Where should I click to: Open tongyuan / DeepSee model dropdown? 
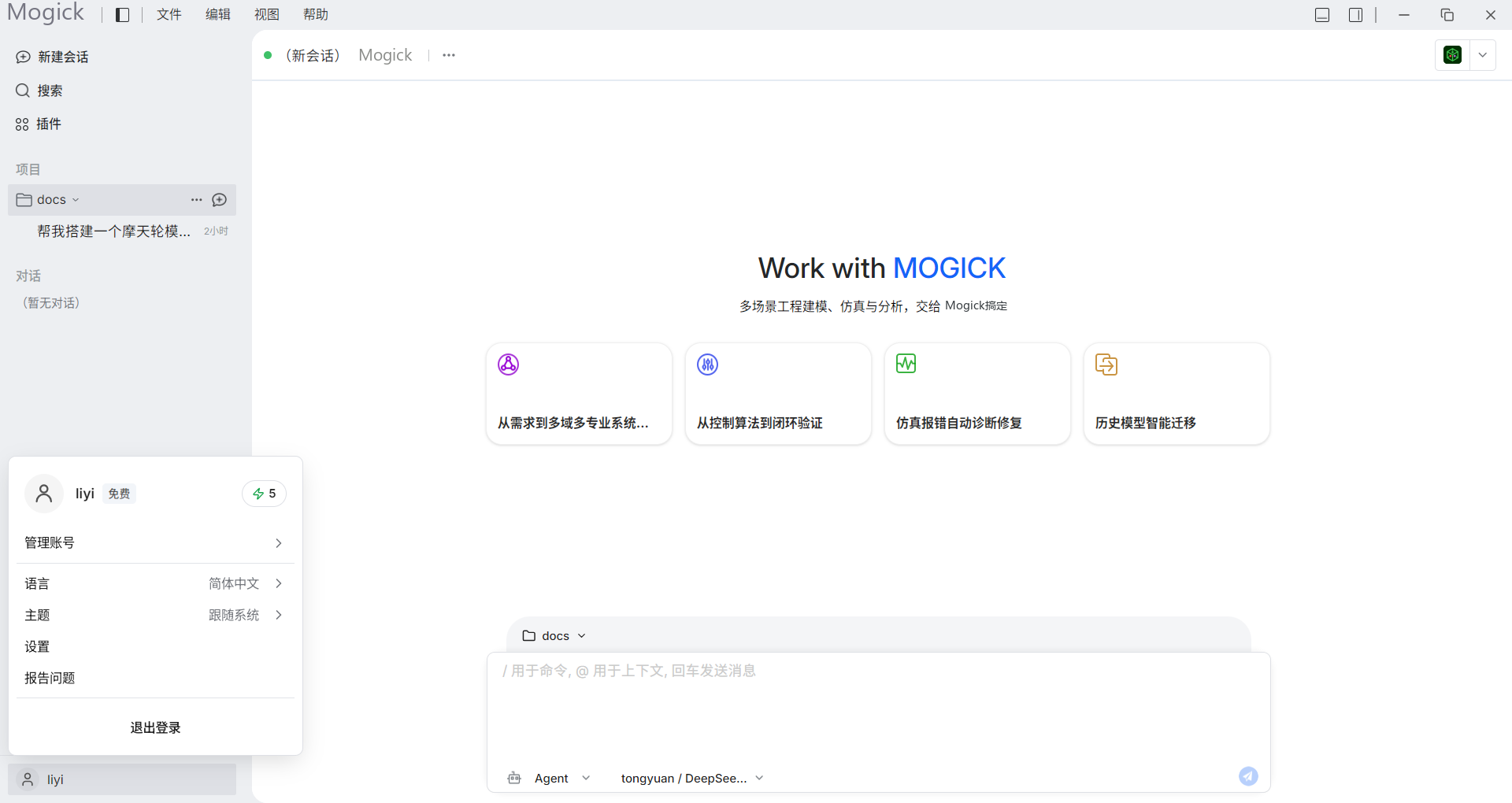pos(692,778)
